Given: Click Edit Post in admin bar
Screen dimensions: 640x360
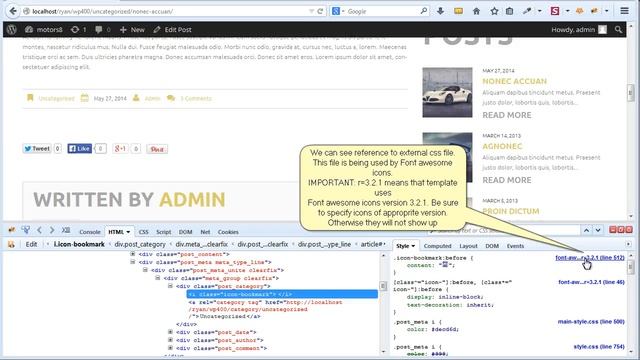Looking at the screenshot, I should (172, 29).
